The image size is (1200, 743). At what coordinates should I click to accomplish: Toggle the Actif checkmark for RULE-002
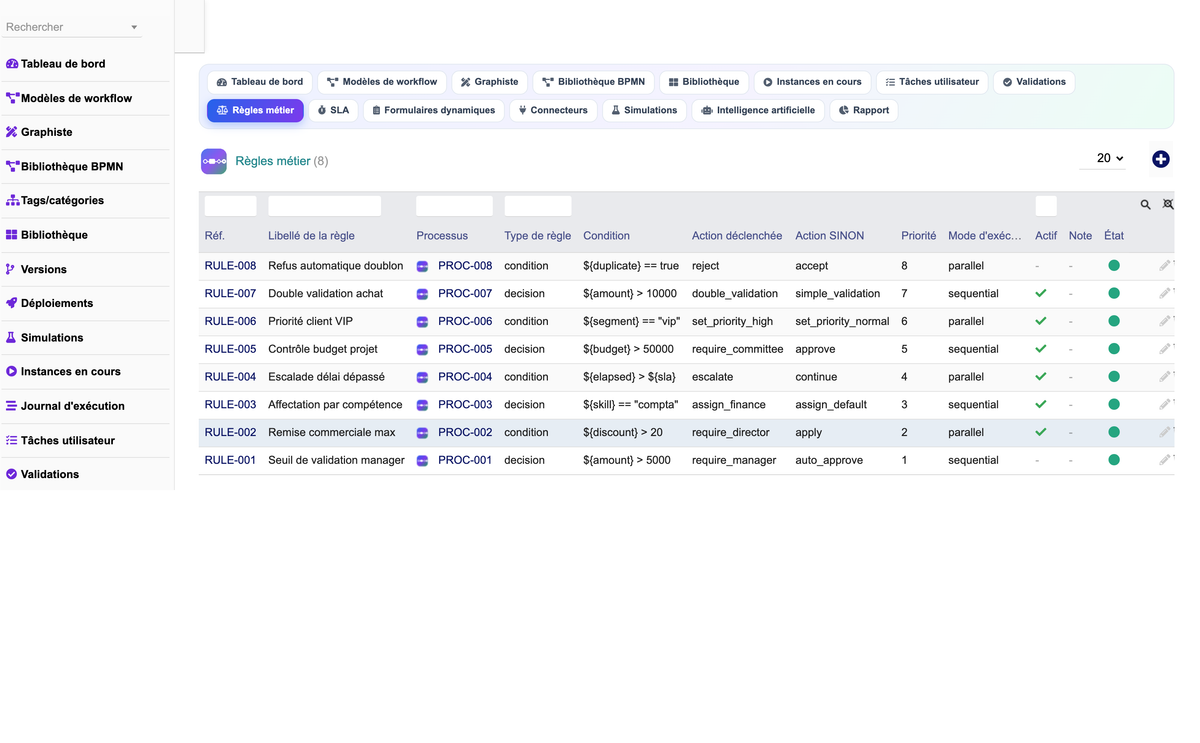1041,433
